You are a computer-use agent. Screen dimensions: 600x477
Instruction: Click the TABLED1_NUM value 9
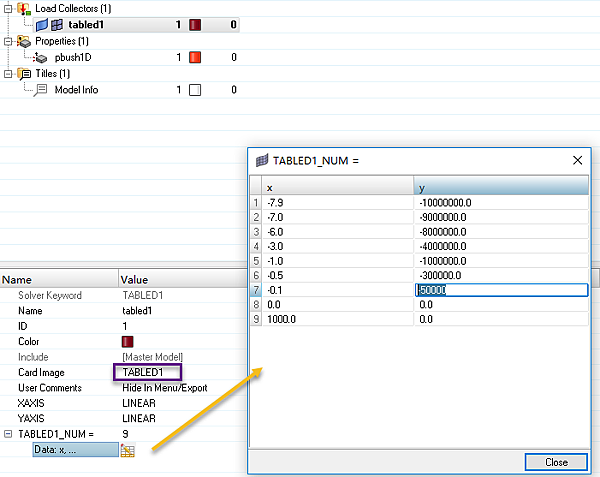click(x=125, y=434)
